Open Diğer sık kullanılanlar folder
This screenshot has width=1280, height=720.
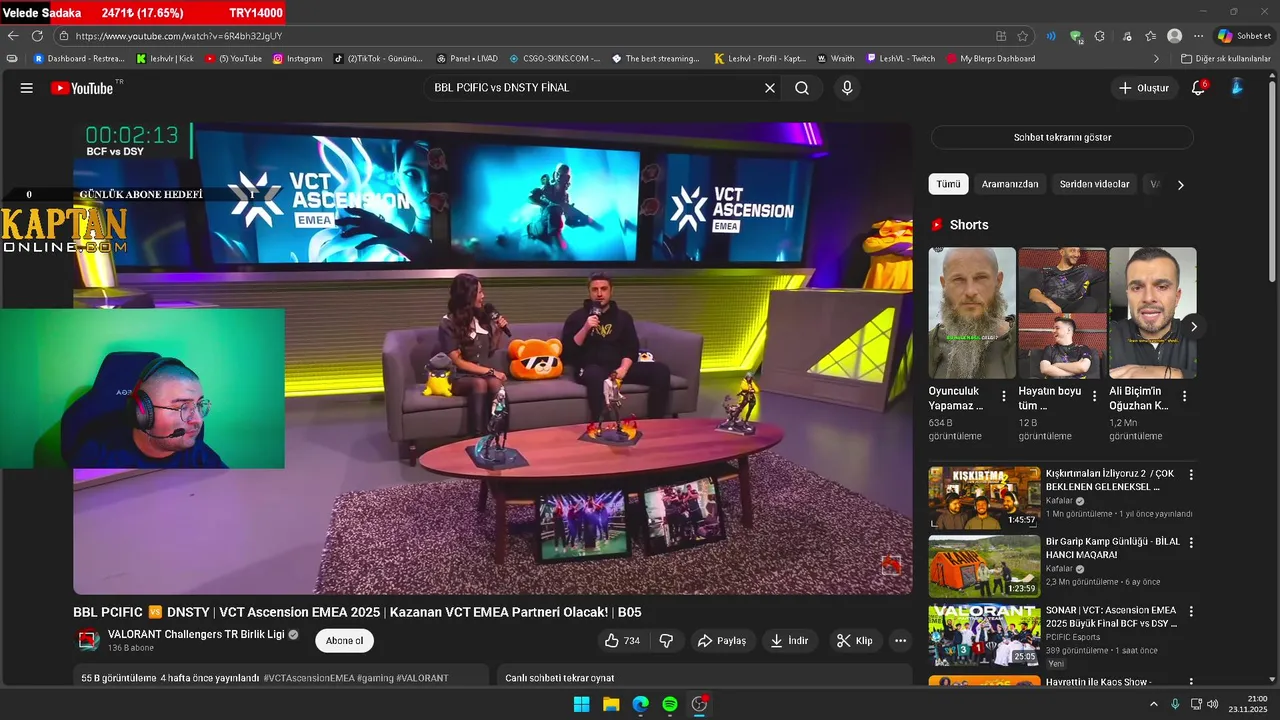(x=1225, y=59)
